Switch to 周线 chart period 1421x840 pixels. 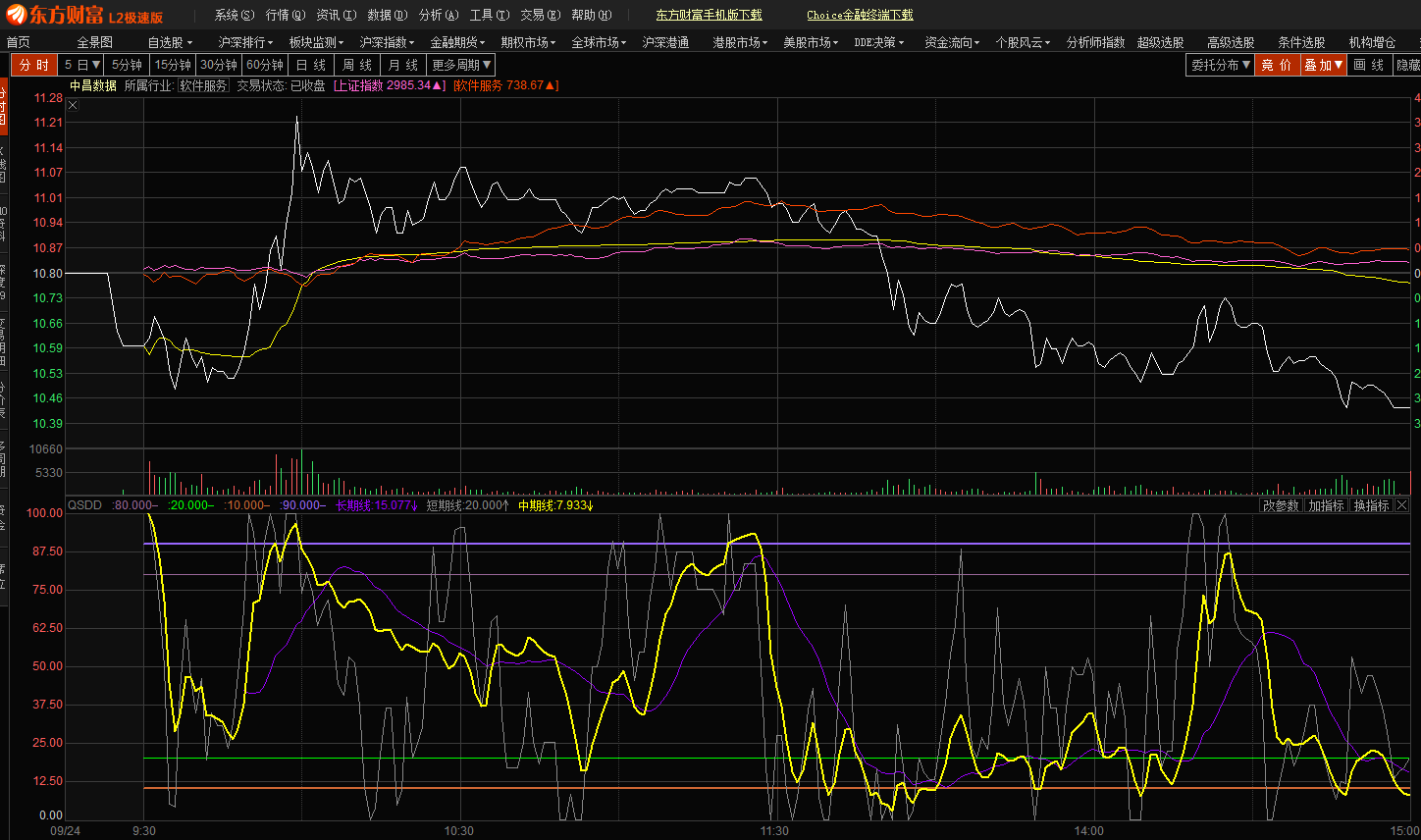(357, 65)
